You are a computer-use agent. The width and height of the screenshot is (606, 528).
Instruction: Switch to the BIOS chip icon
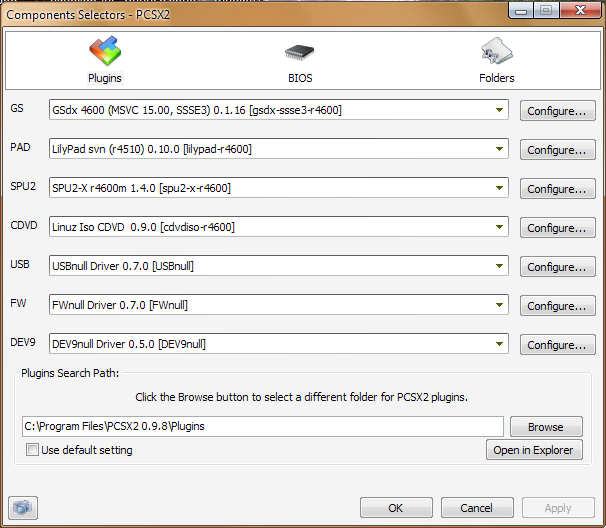(x=300, y=52)
